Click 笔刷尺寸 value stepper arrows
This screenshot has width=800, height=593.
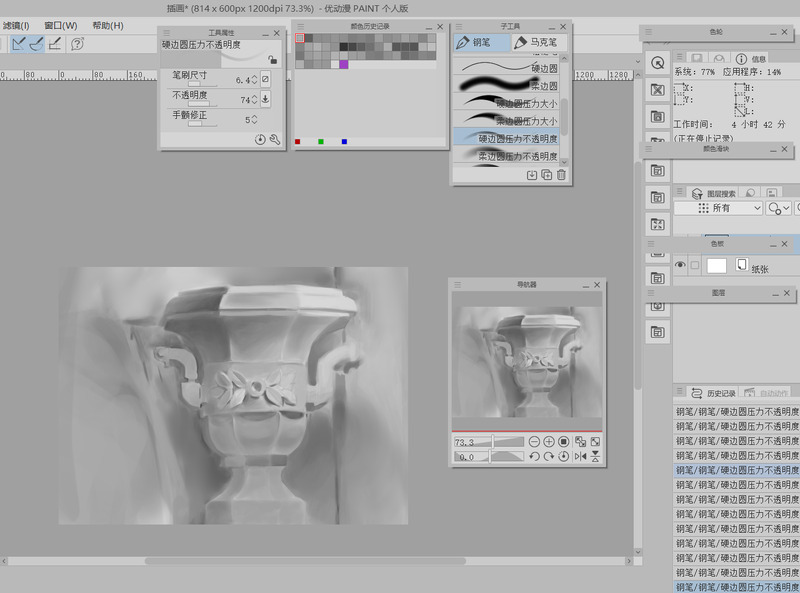click(x=254, y=79)
